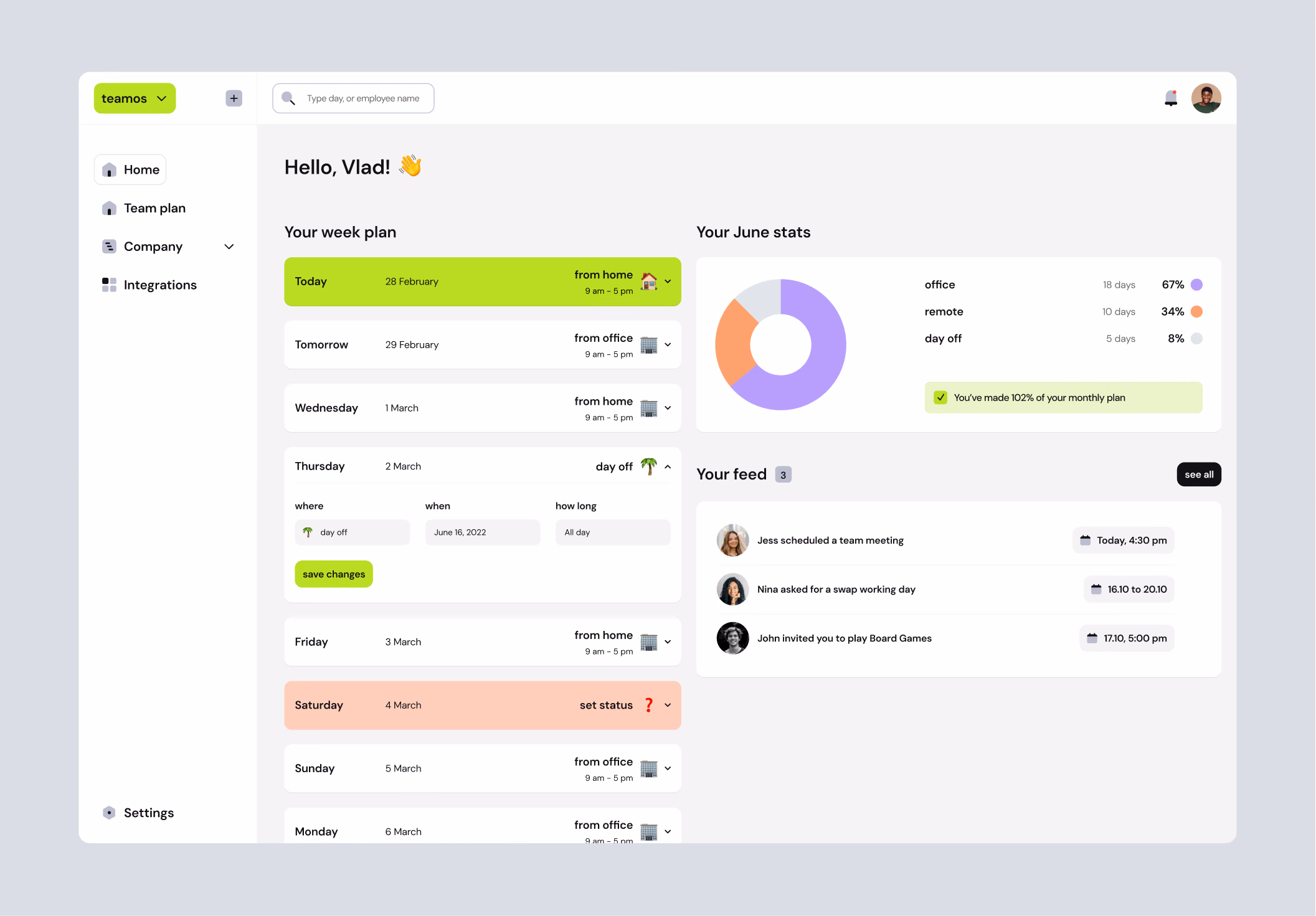Click the Settings hexagon icon
This screenshot has width=1316, height=916.
coord(109,813)
